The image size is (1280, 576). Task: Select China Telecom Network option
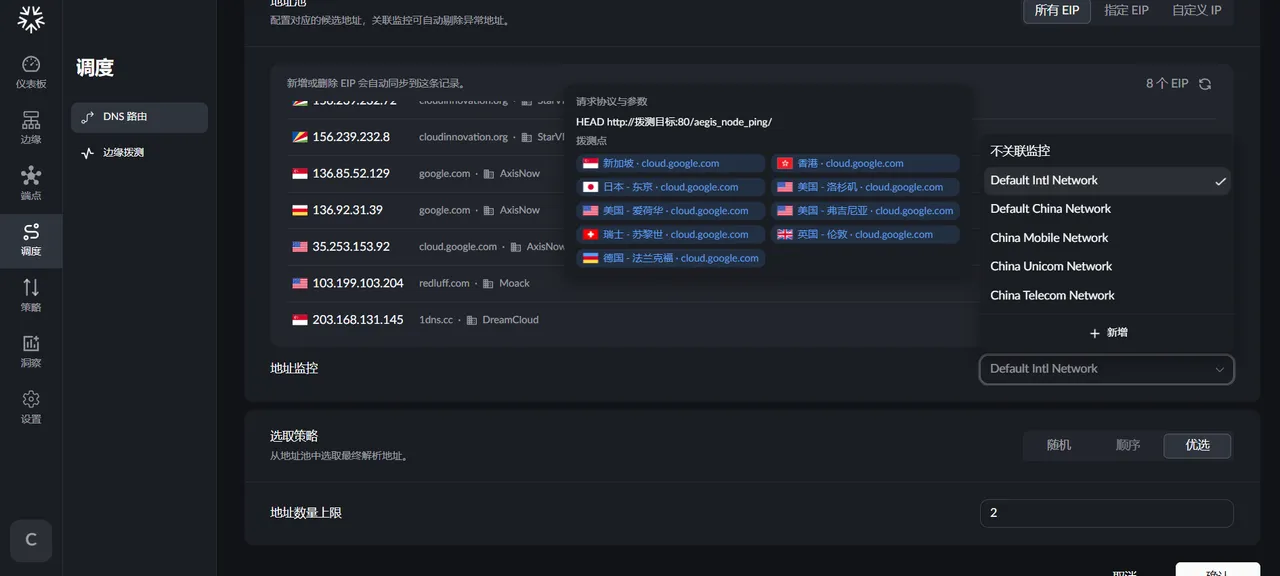tap(1107, 296)
